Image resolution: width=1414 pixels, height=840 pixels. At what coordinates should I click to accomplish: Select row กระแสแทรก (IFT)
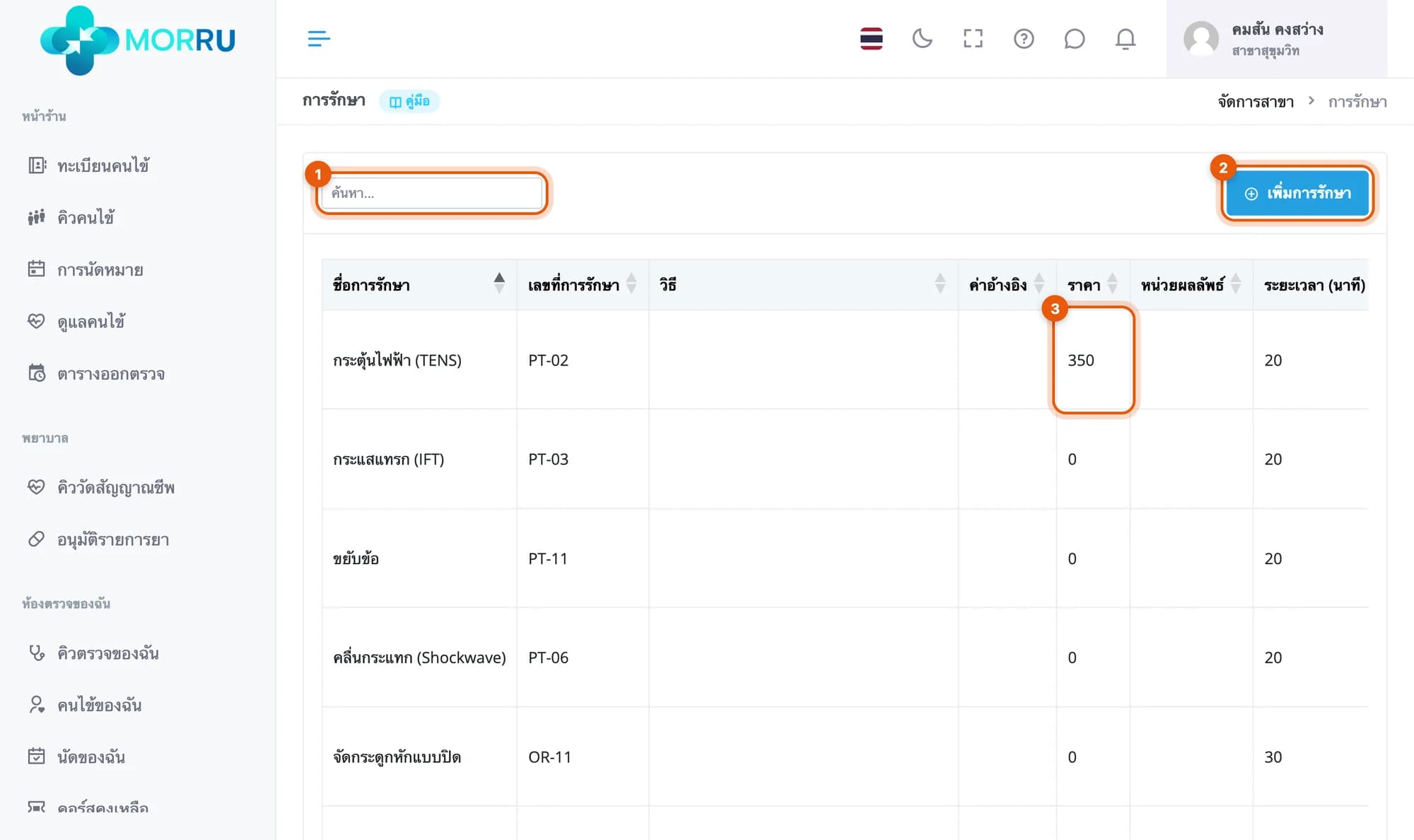pyautogui.click(x=845, y=459)
